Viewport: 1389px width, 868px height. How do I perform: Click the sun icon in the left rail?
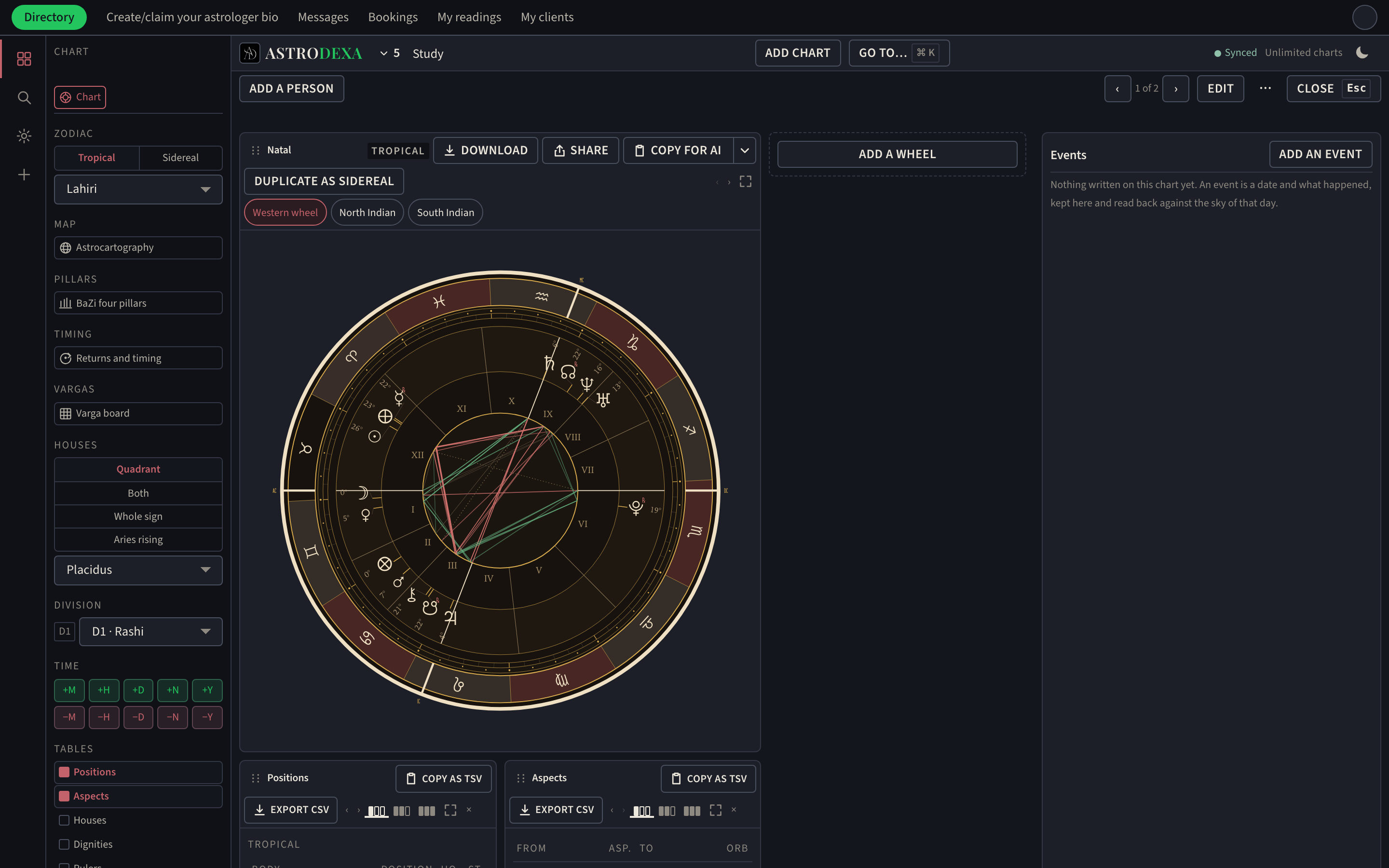pyautogui.click(x=24, y=136)
